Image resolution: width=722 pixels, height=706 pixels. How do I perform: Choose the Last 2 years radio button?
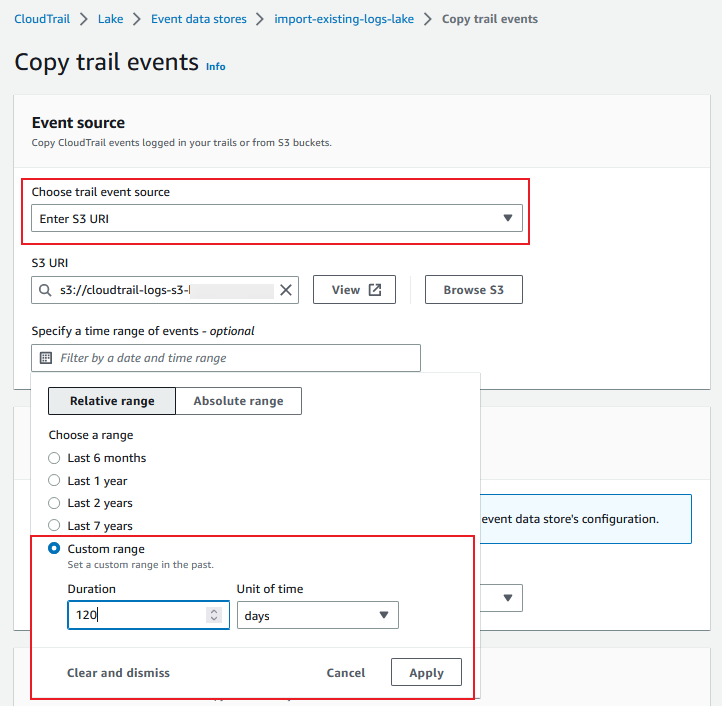point(54,503)
